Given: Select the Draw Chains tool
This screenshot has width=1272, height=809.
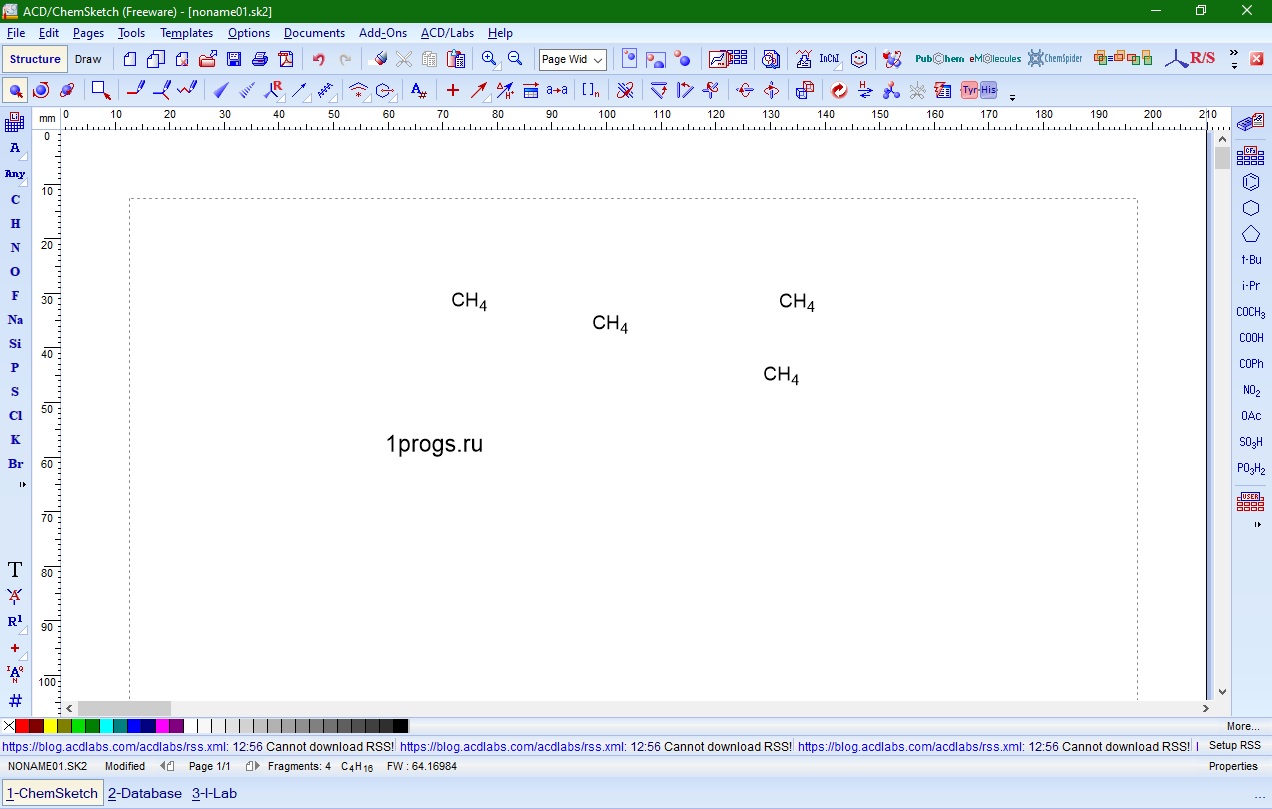Looking at the screenshot, I should coord(187,91).
